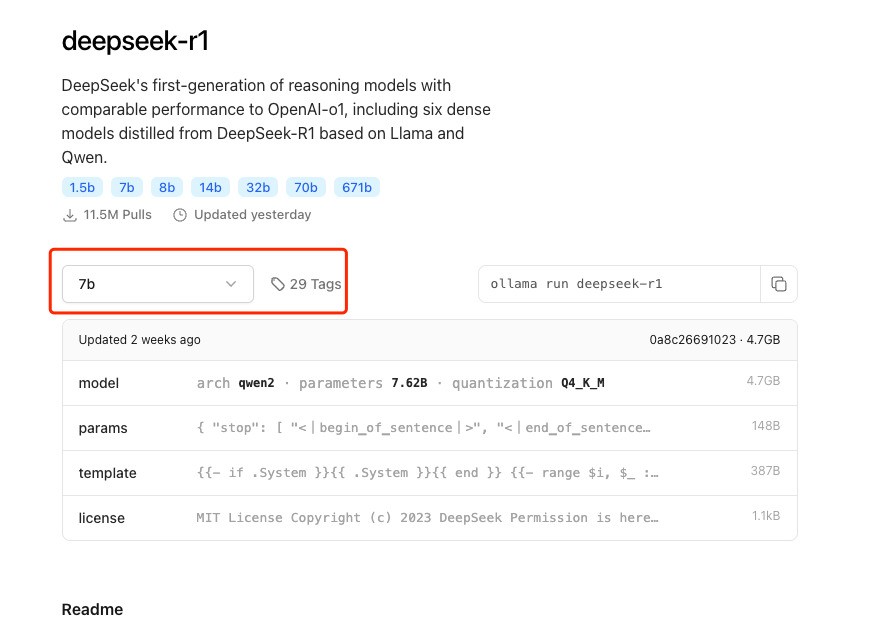895x639 pixels.
Task: Open the 29 Tags link
Action: [x=314, y=284]
